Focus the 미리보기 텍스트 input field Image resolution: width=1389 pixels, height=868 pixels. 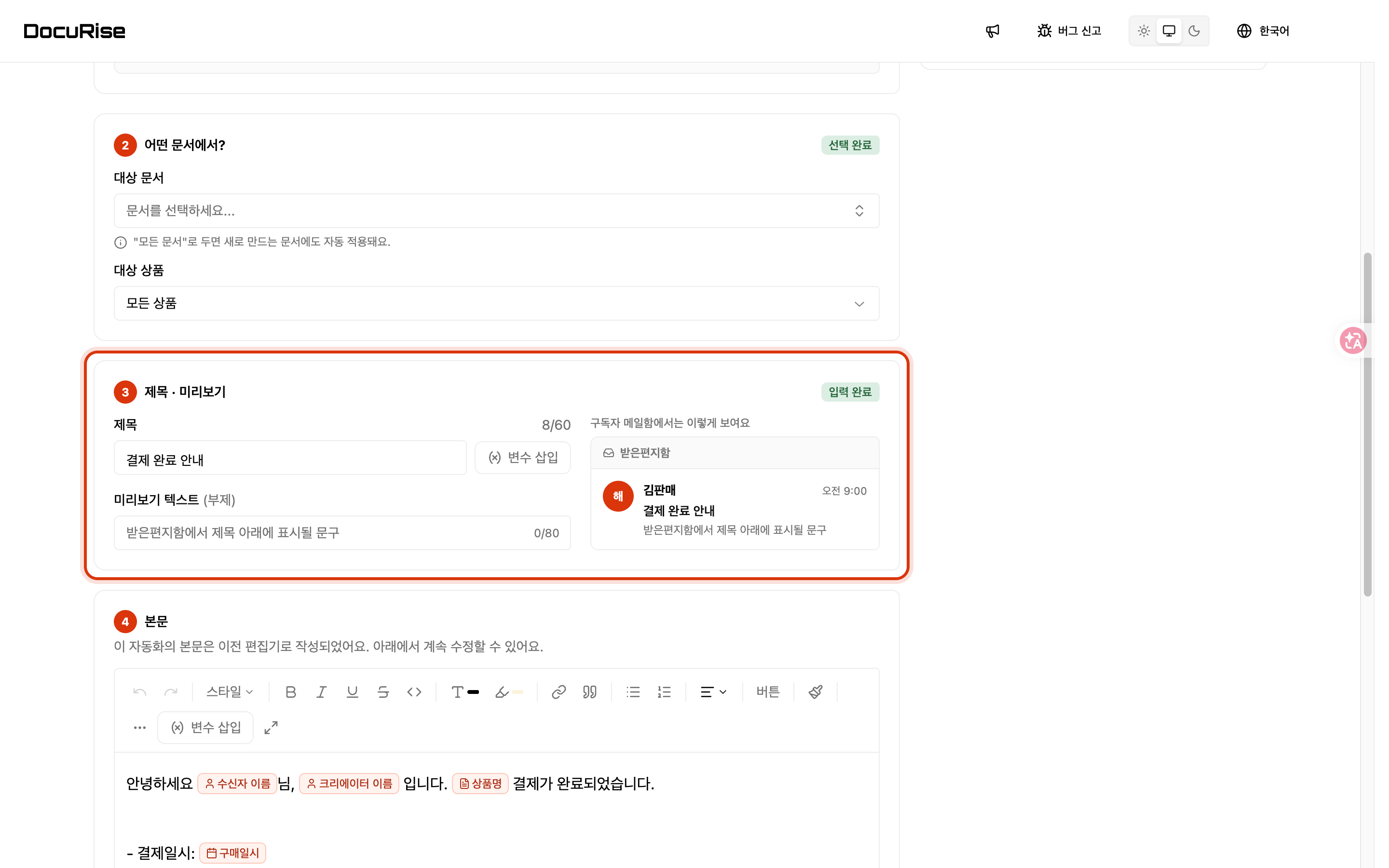342,533
